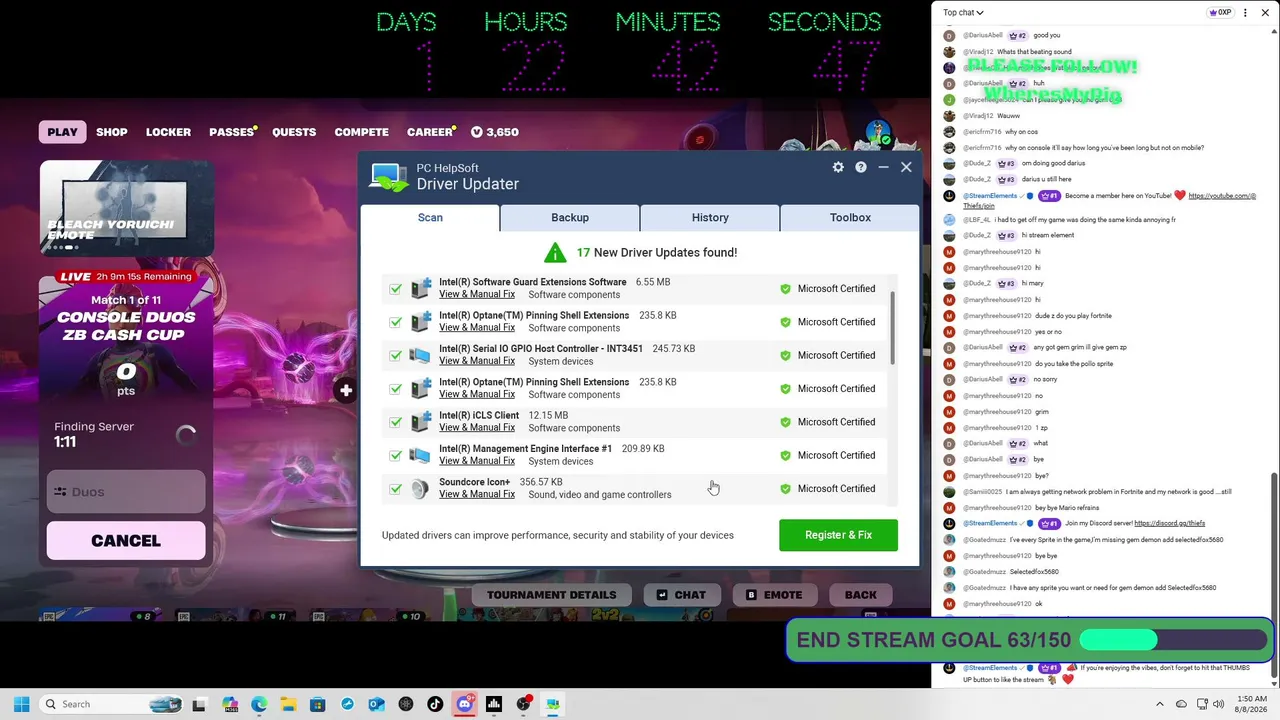Image resolution: width=1280 pixels, height=720 pixels.
Task: Click the component icon for Software Guard Extensions
Action: 420,288
